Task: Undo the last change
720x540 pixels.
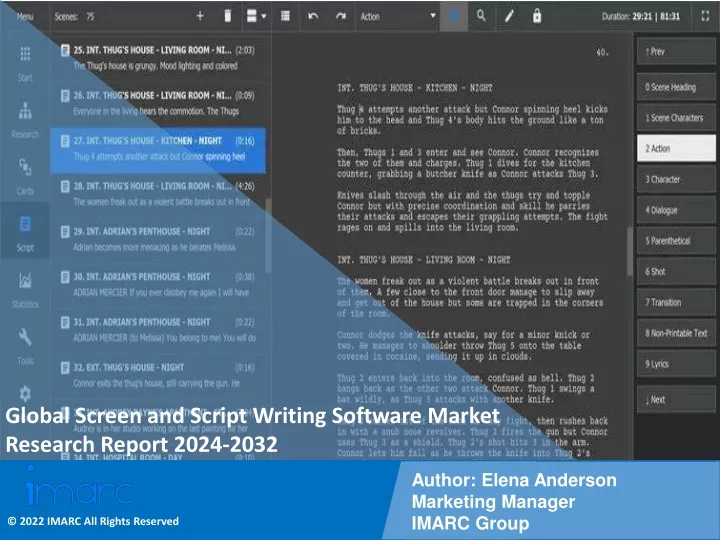Action: click(313, 16)
